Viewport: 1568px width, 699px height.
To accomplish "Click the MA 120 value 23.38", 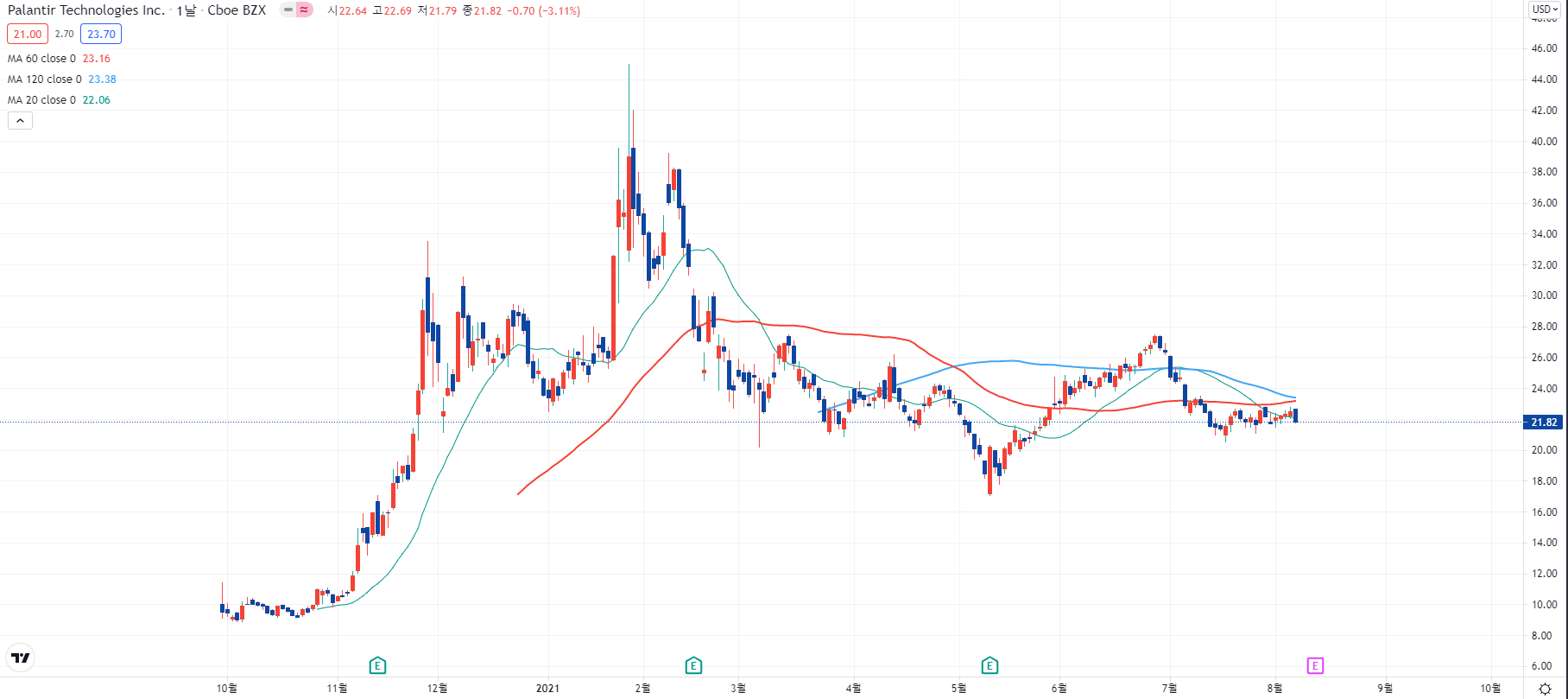I will (102, 79).
